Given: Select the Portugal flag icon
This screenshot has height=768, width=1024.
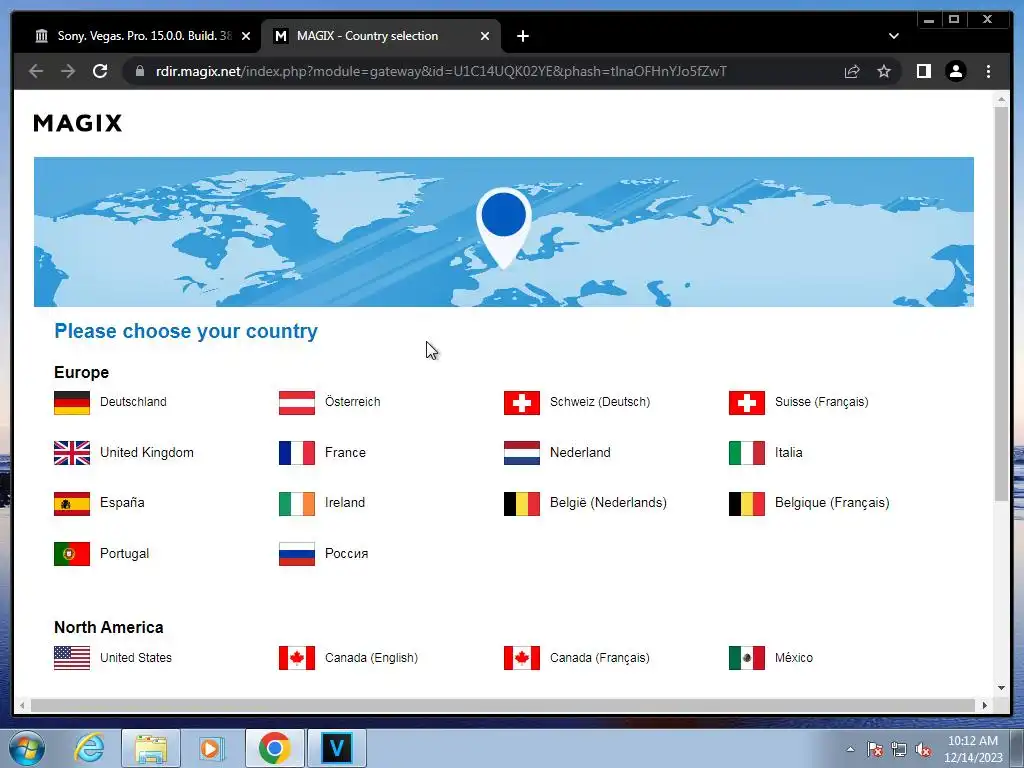Looking at the screenshot, I should 72,554.
